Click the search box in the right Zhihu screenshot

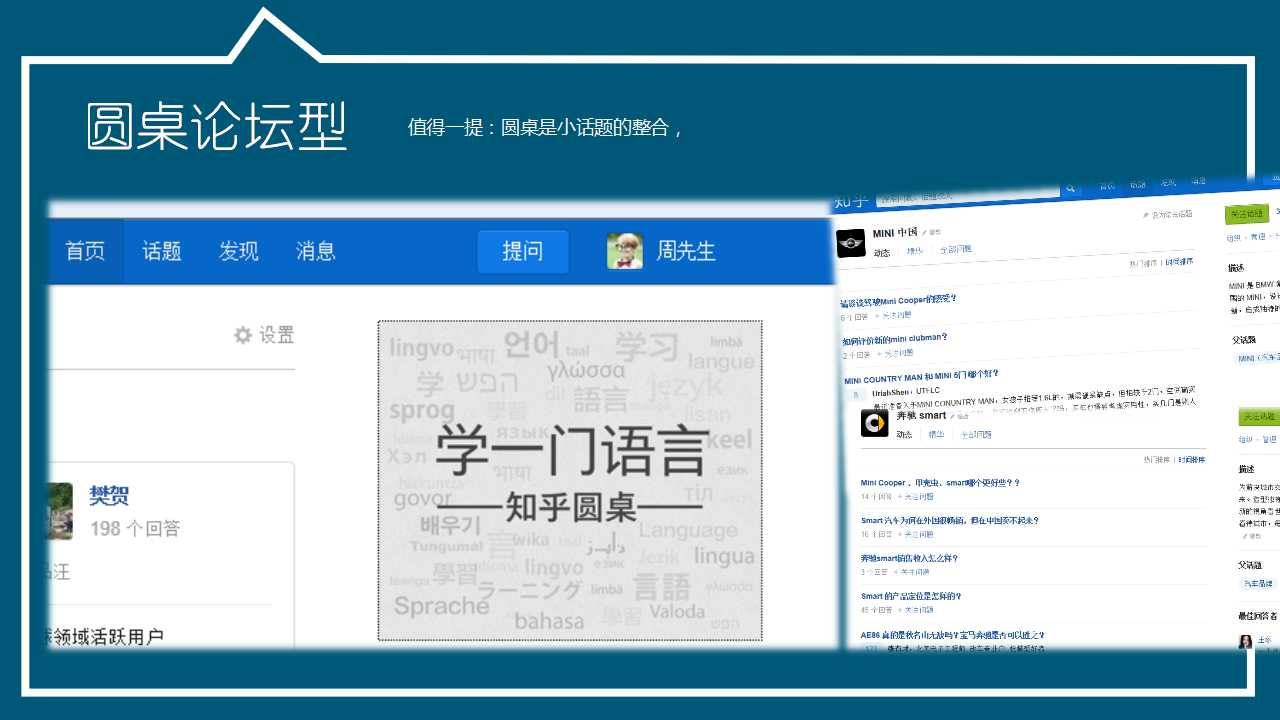click(968, 195)
